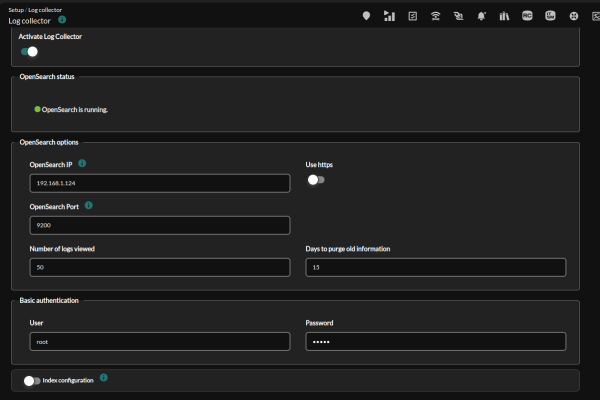Click the Days to purge old information field

435,267
